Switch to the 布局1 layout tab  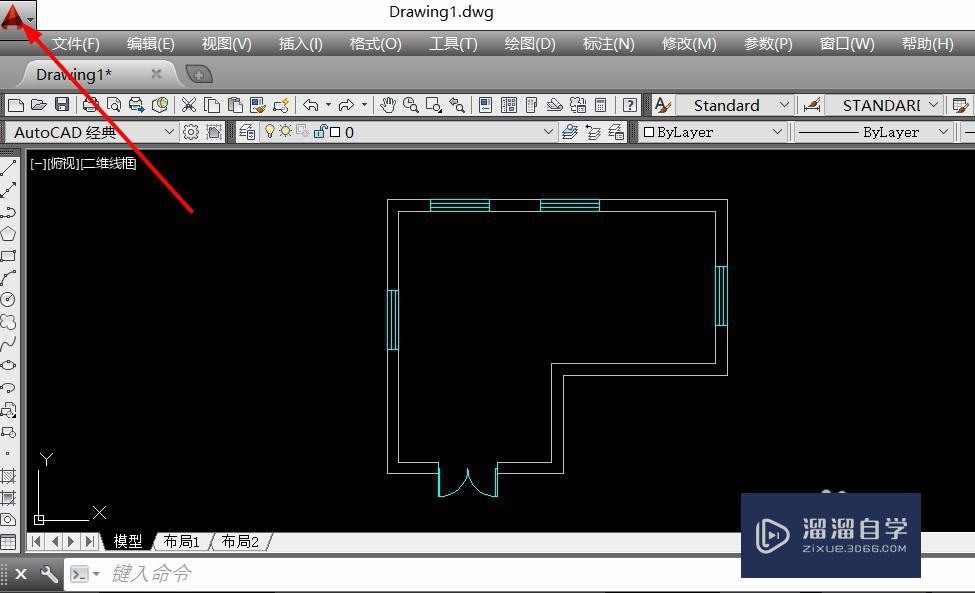coord(181,541)
